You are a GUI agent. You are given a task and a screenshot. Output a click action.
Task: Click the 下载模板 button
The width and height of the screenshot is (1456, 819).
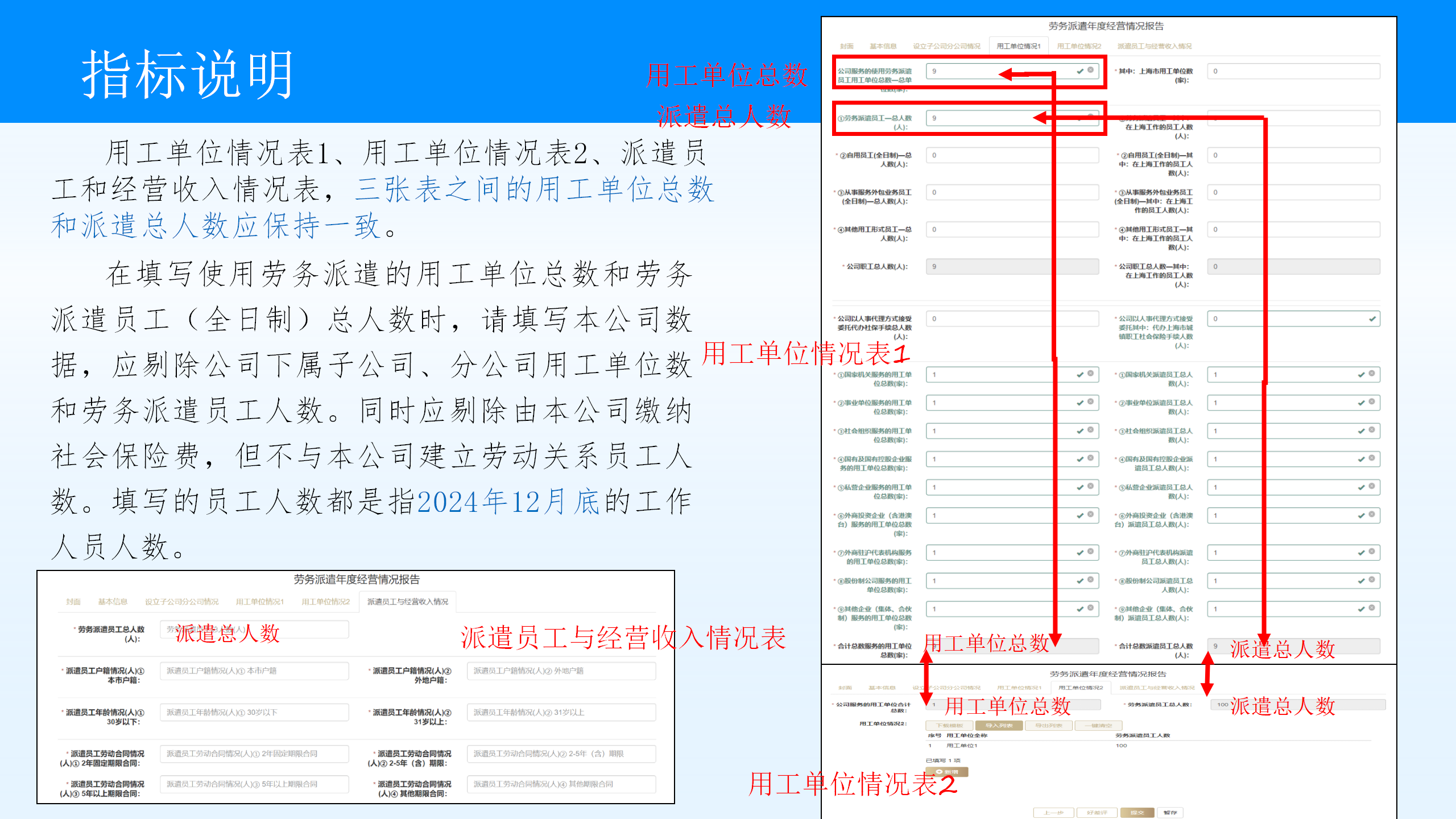point(949,725)
